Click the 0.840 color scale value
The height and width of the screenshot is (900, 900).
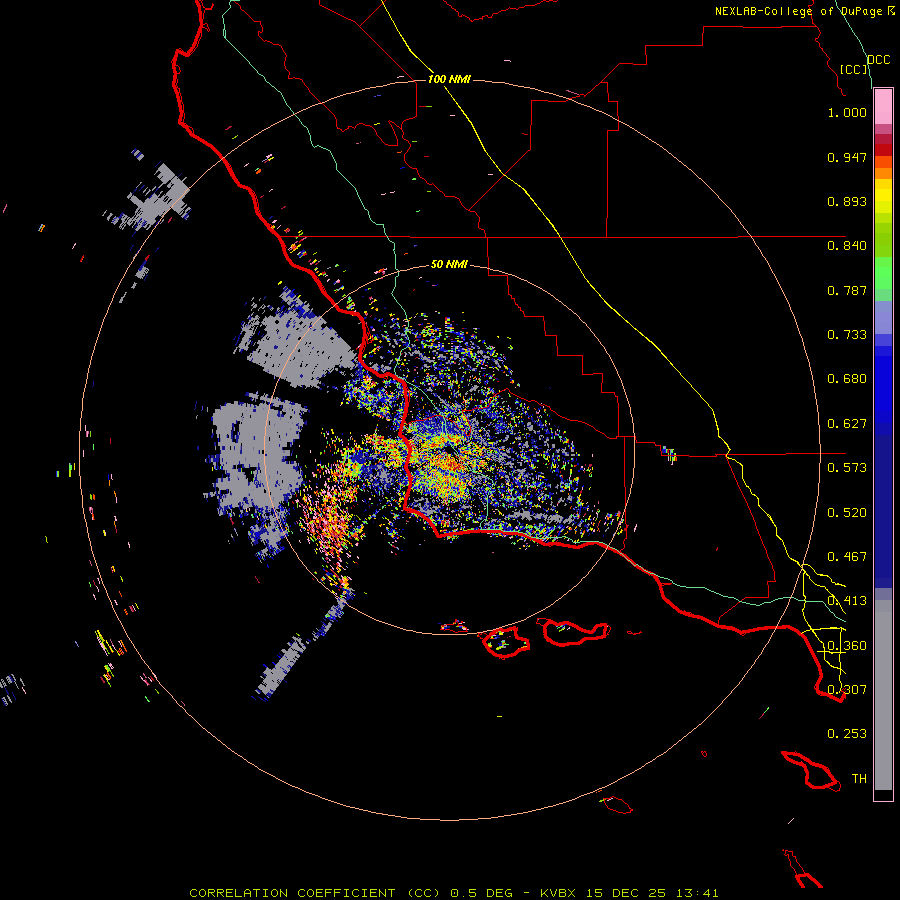pos(847,246)
